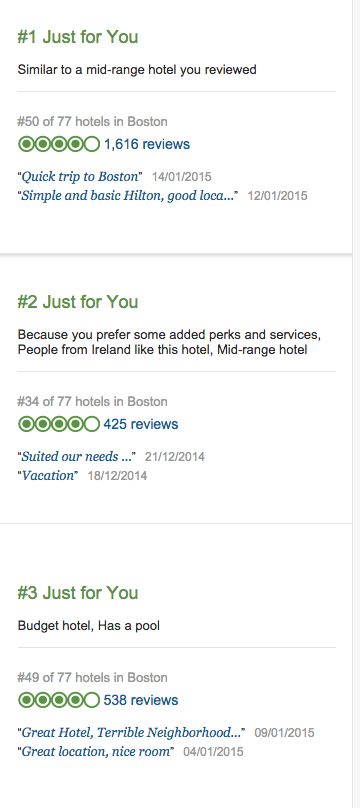Click '#50 of 77 hotels in Boston' ranking
Screen dimensions: 360x808
[x=92, y=122]
